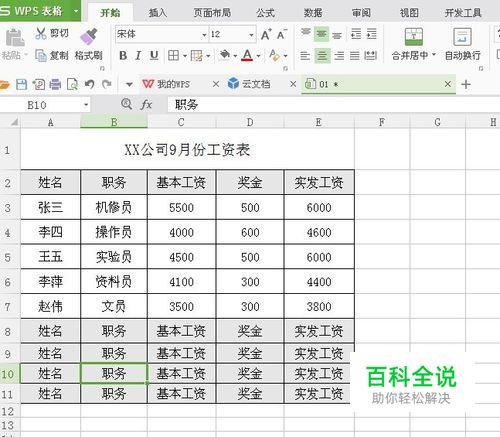Click the title cell XX公司9月份工资表
This screenshot has width=500, height=437.
coord(187,150)
